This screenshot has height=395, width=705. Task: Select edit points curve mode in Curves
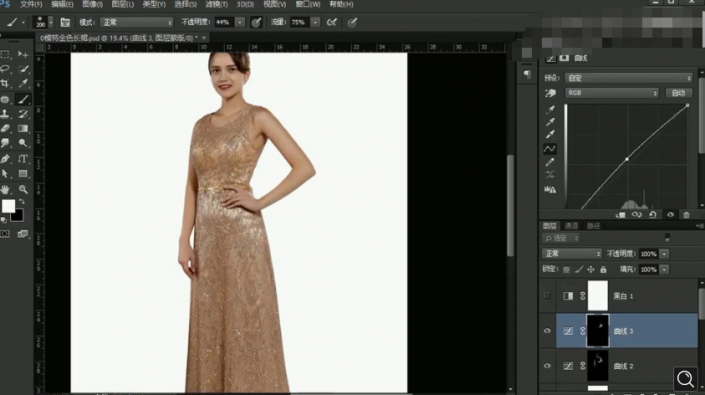(550, 149)
